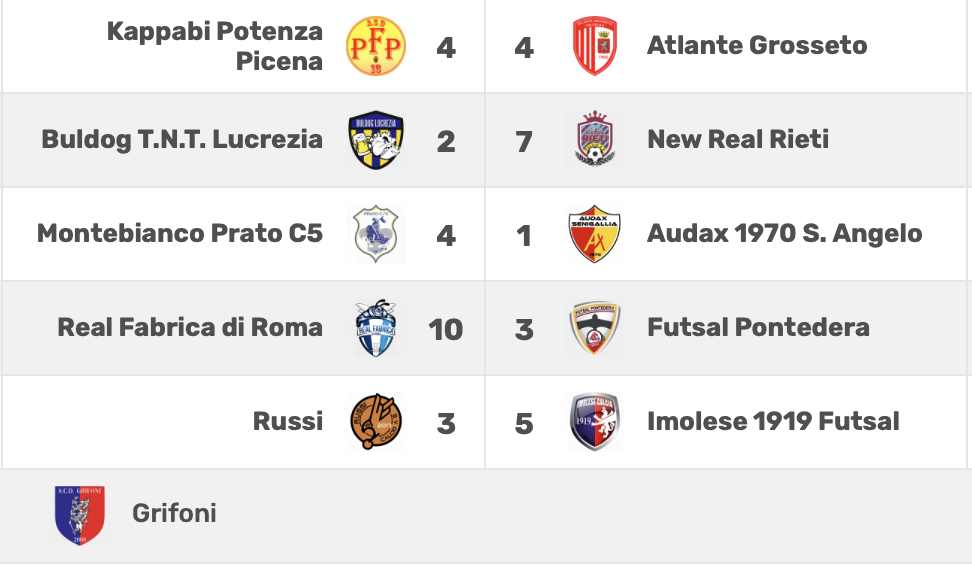
Task: Click the Kappabi Potenza Picena crest
Action: pos(376,46)
